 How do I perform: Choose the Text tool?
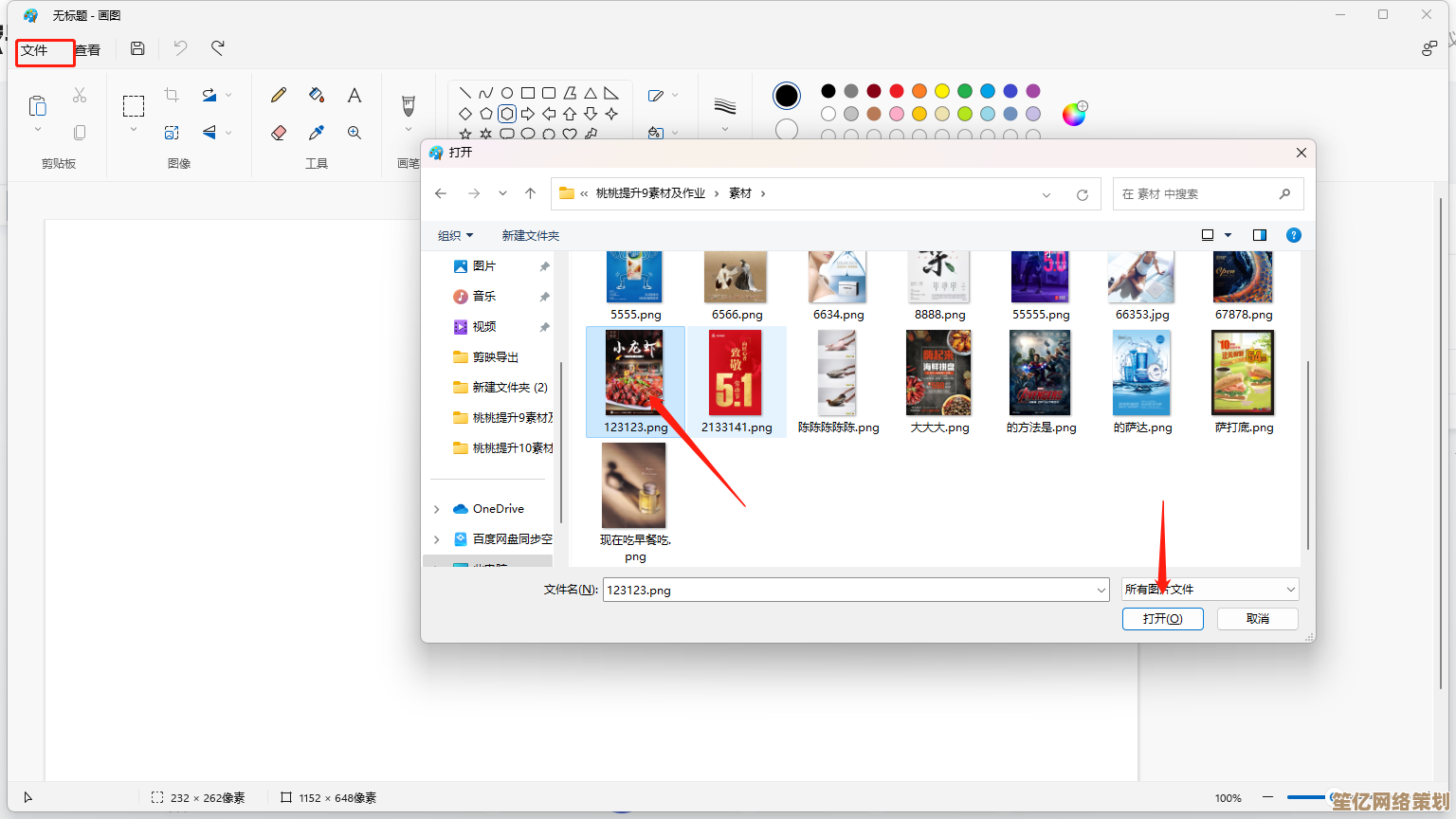click(x=355, y=95)
